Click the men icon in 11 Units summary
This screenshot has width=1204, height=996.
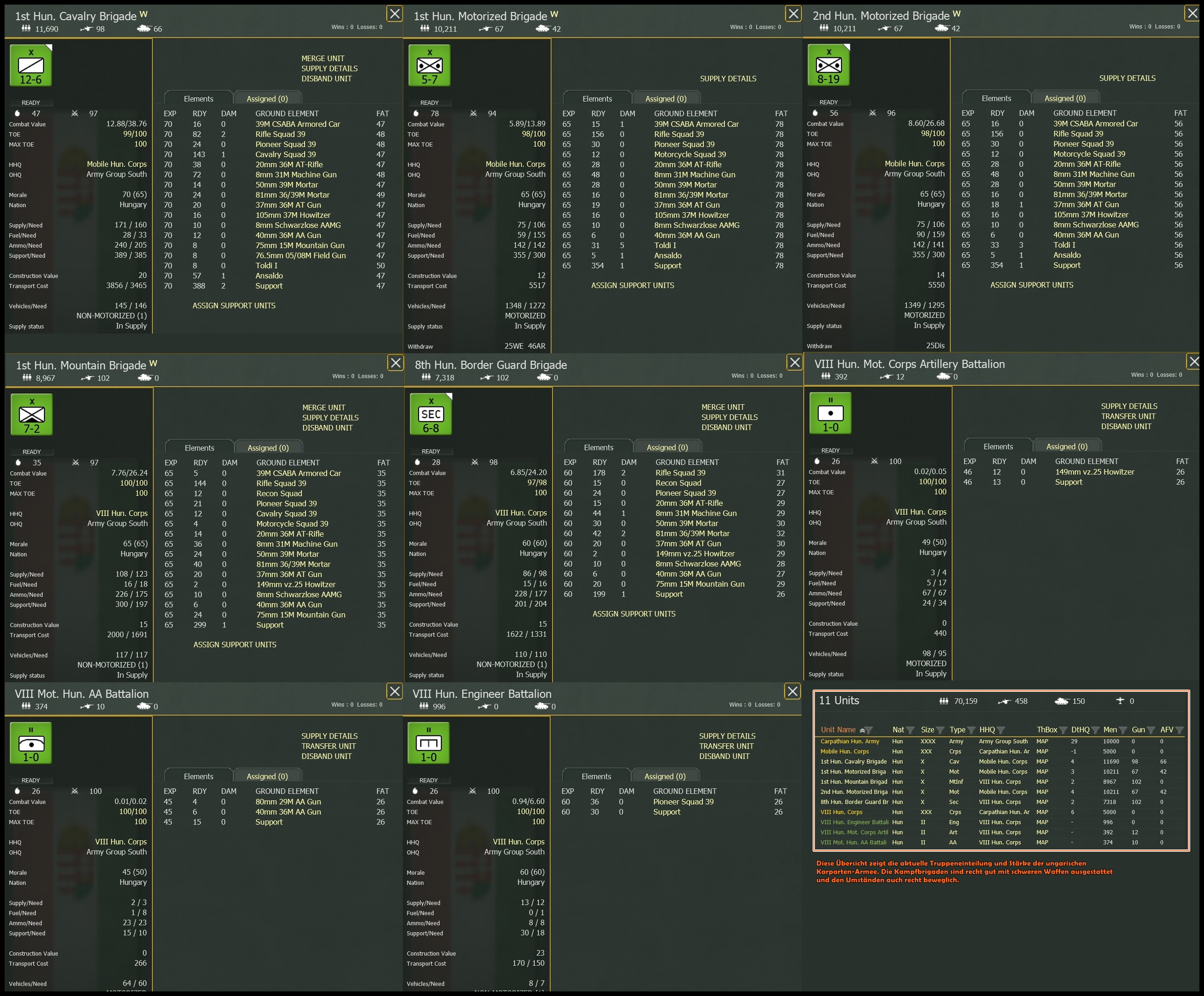click(x=944, y=701)
